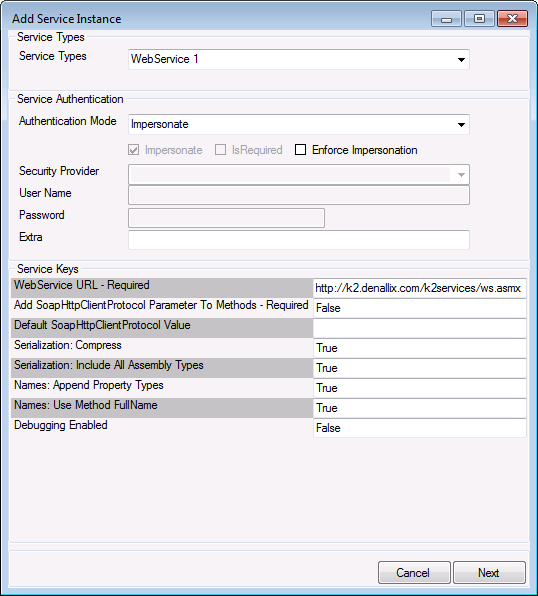
Task: Edit the WebService URL value
Action: pyautogui.click(x=420, y=288)
